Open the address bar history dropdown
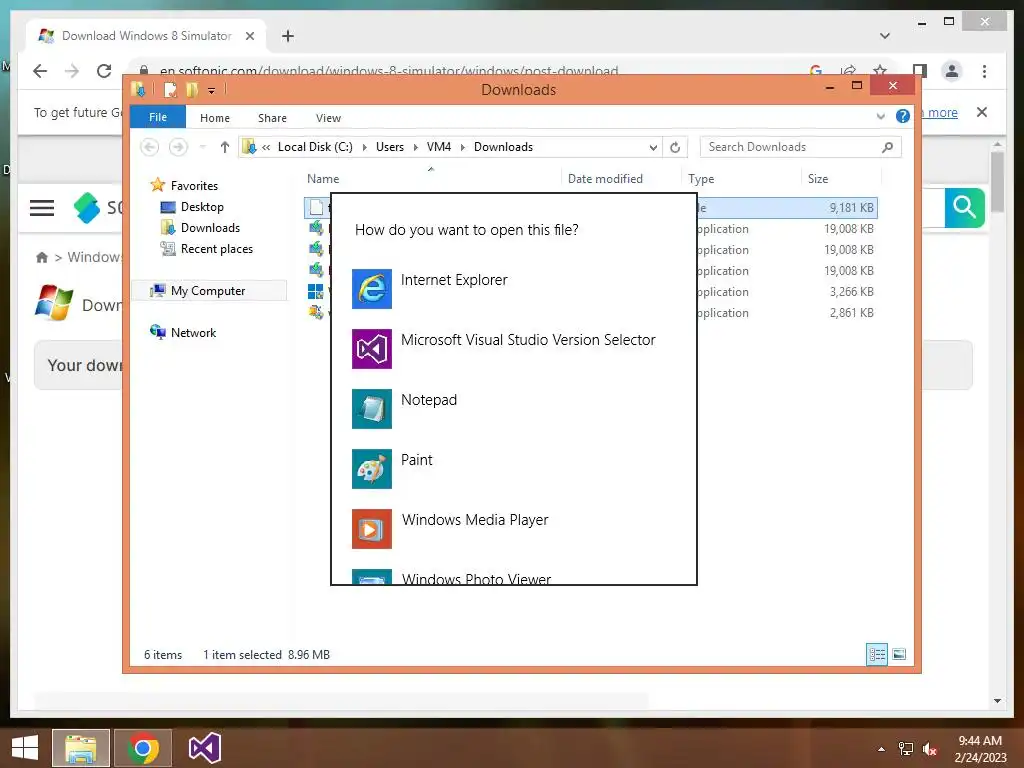This screenshot has width=1024, height=768. pyautogui.click(x=653, y=148)
